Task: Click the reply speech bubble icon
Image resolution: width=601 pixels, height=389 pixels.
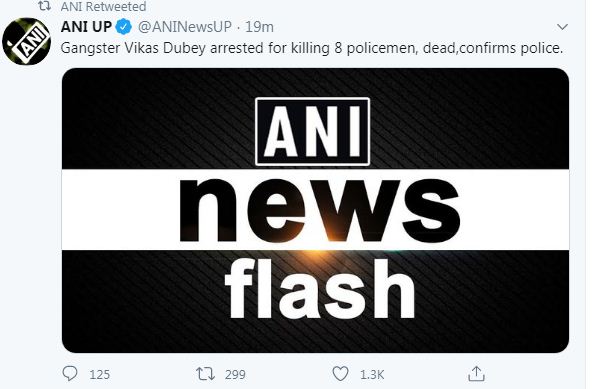Action: 70,373
